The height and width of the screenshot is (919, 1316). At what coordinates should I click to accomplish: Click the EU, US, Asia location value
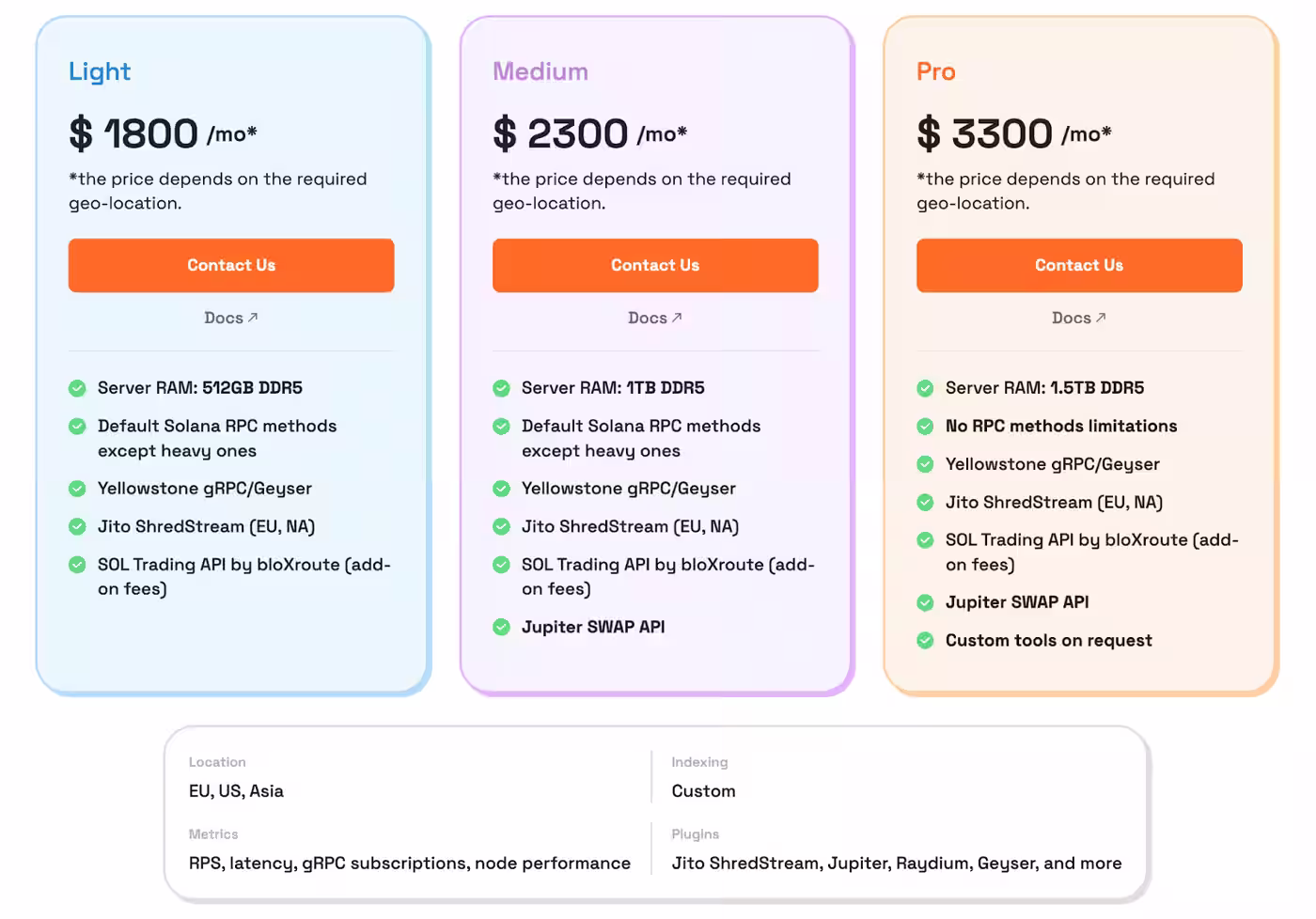pos(236,791)
